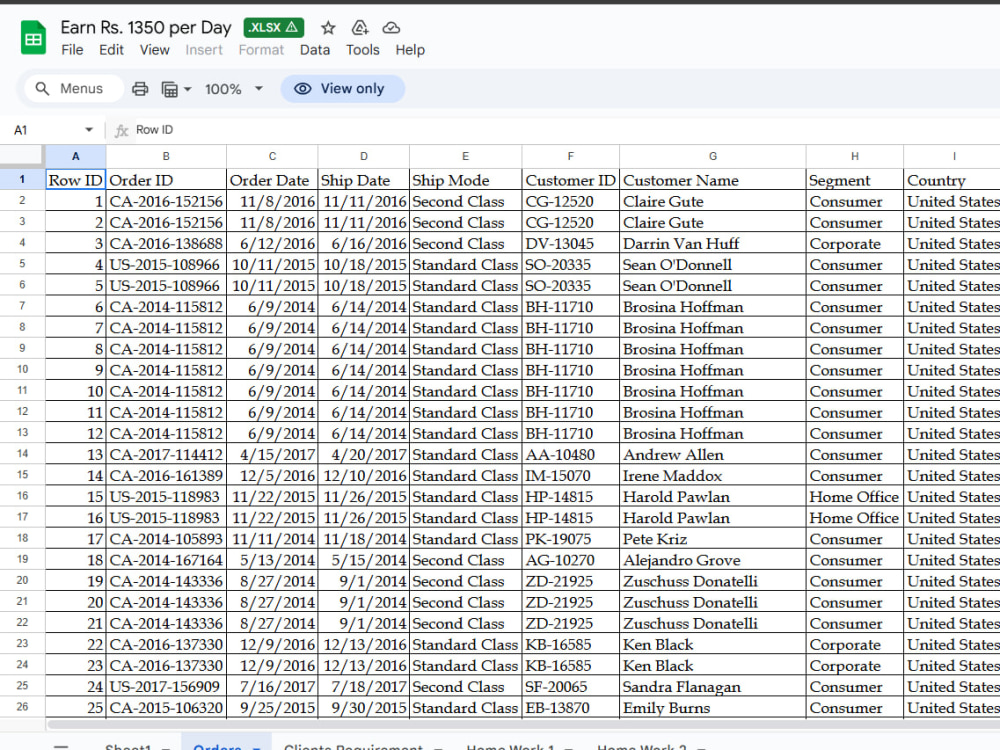Open the Insert menu

click(204, 50)
